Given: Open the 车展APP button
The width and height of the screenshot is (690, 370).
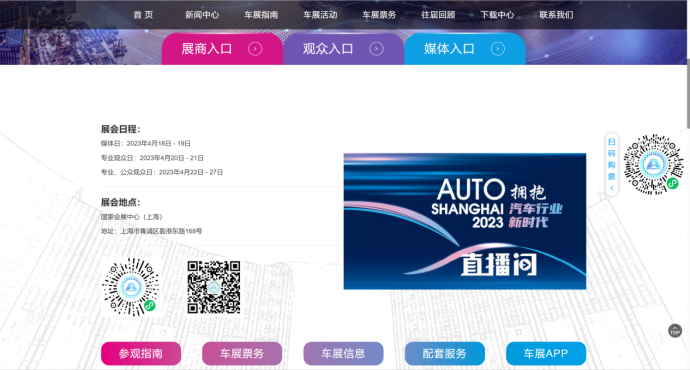Looking at the screenshot, I should 546,353.
